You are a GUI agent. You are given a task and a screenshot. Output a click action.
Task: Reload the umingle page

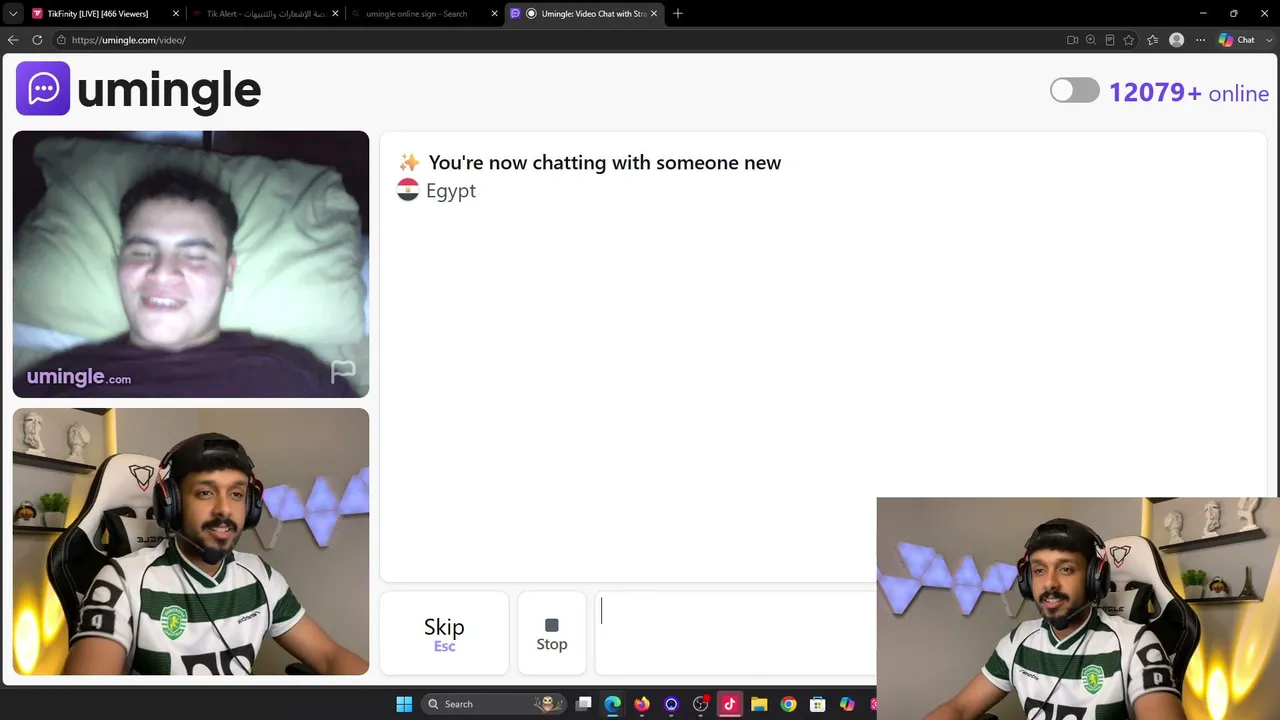[x=37, y=40]
